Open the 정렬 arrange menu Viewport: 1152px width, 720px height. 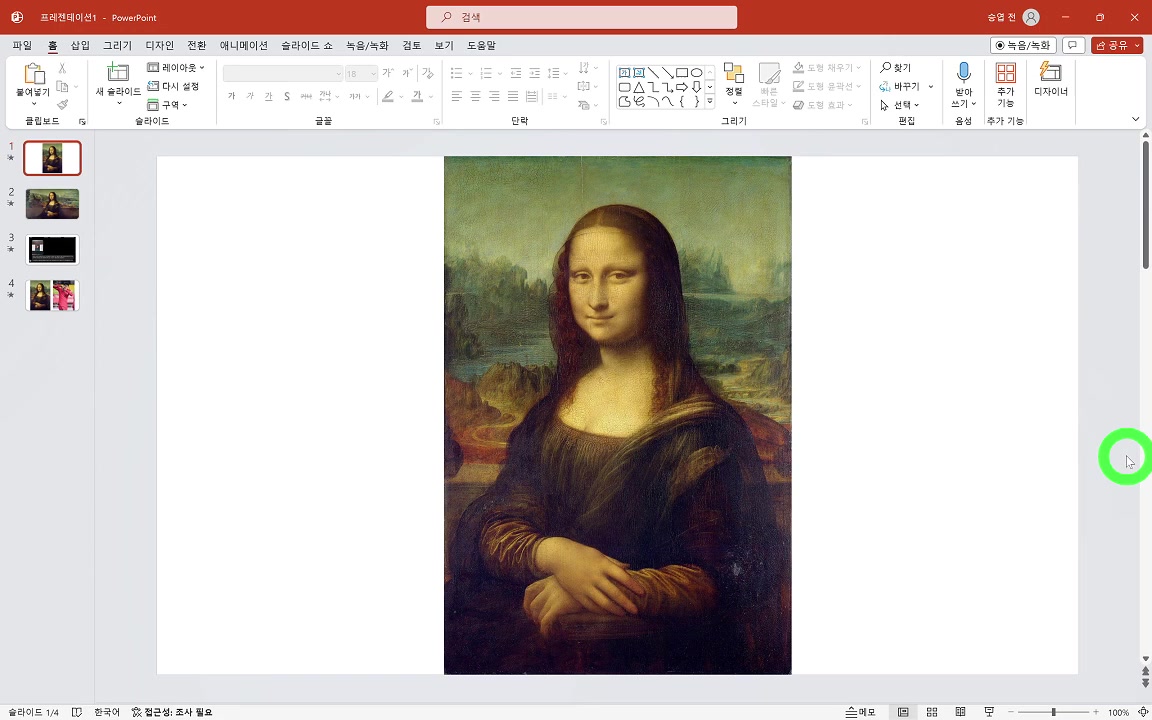point(733,84)
